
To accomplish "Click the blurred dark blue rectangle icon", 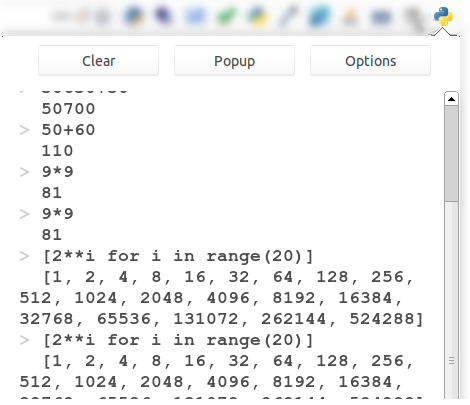I will [381, 16].
